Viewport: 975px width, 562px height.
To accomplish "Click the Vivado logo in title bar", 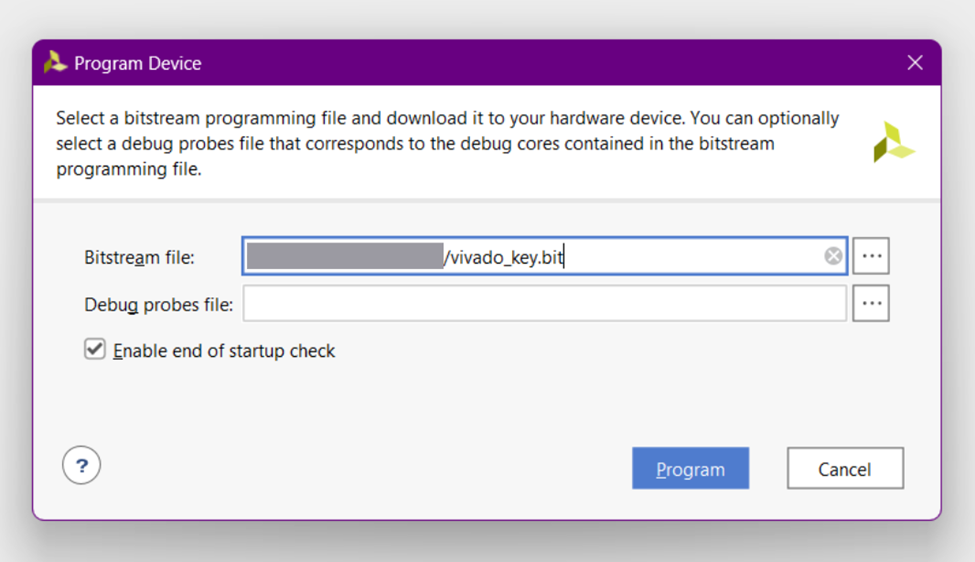I will pos(55,63).
